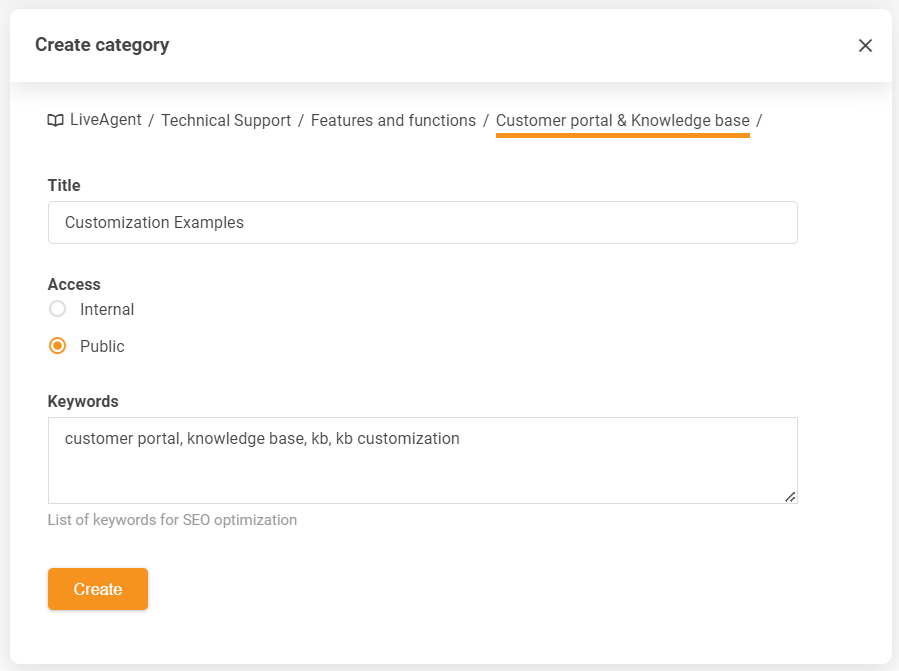
Task: Focus the Title input field
Action: (x=422, y=222)
